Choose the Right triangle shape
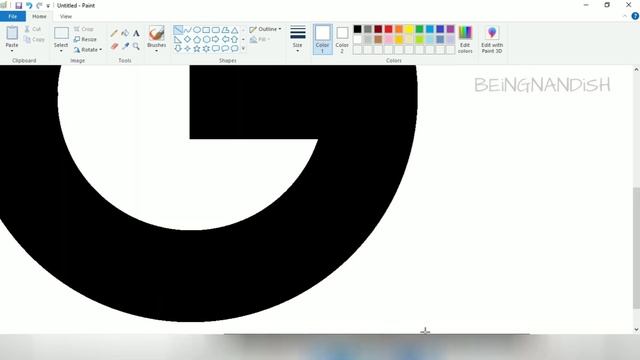 (178, 40)
